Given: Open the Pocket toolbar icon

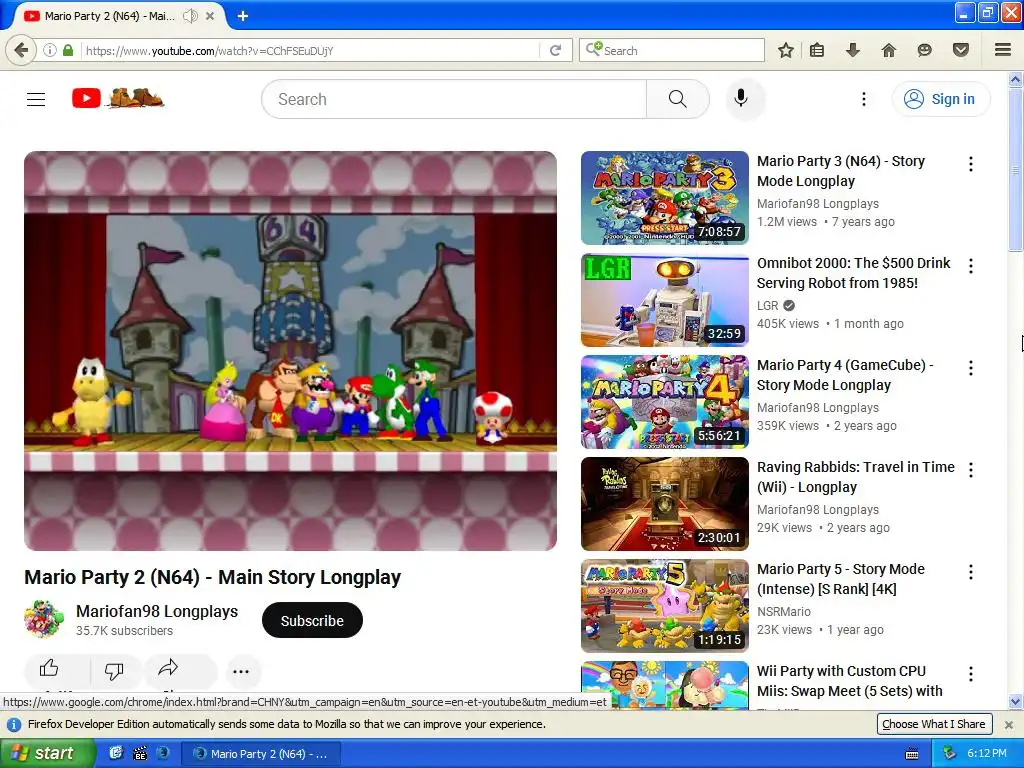Looking at the screenshot, I should (x=960, y=50).
